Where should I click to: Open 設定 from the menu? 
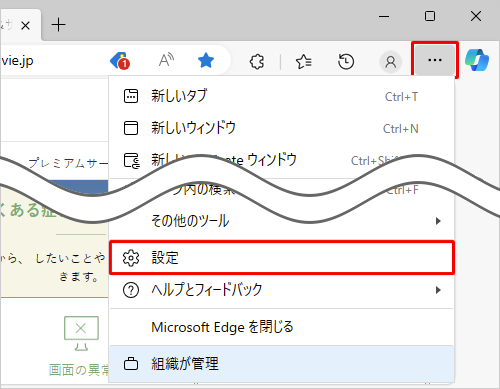pyautogui.click(x=282, y=258)
